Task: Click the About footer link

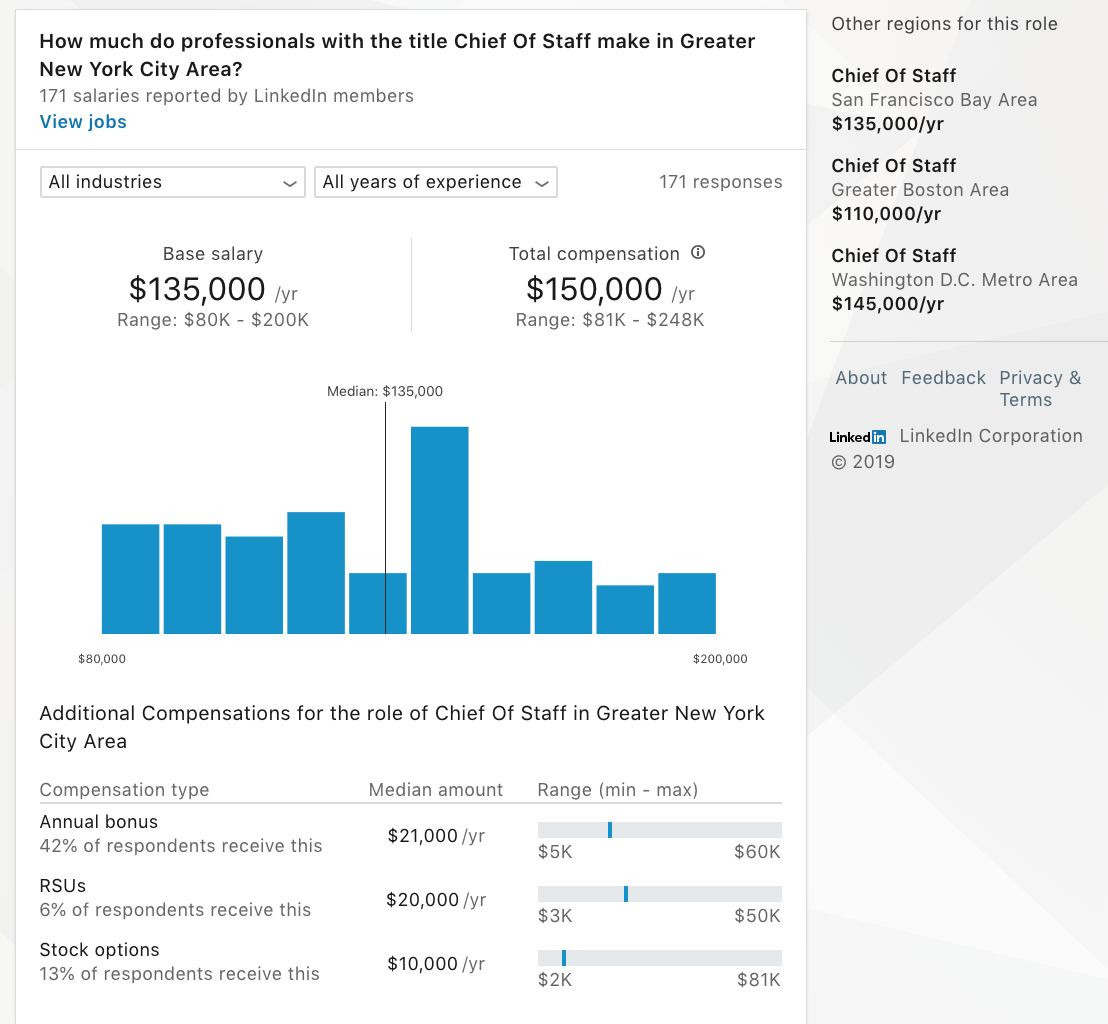Action: [x=861, y=377]
